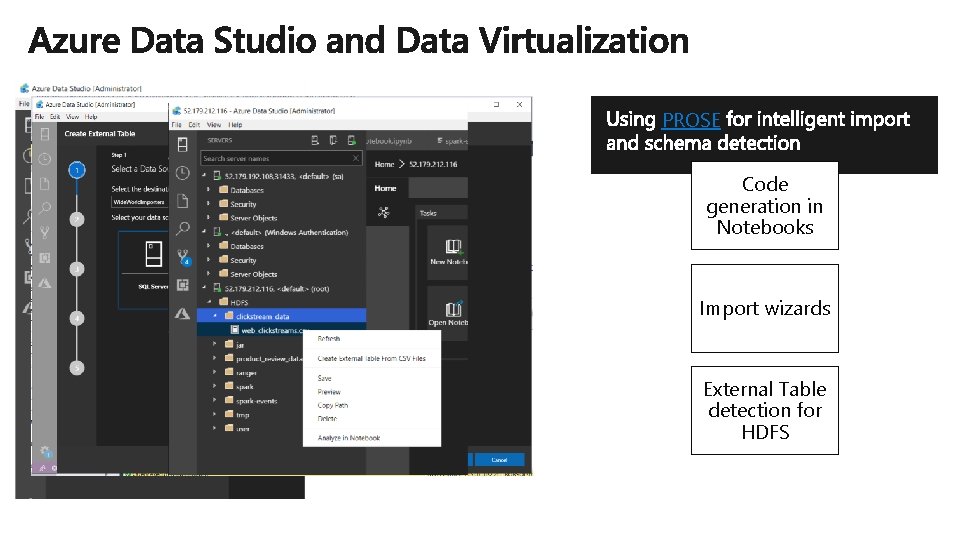960x540 pixels.
Task: Expand Security under the sa server
Action: (209, 204)
